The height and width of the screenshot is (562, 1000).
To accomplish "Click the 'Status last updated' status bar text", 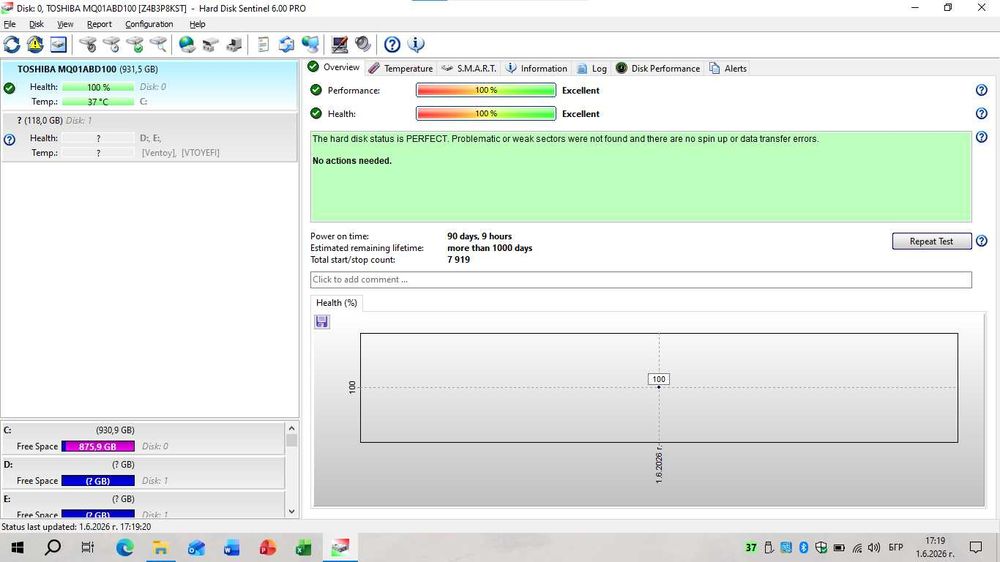I will 76,527.
